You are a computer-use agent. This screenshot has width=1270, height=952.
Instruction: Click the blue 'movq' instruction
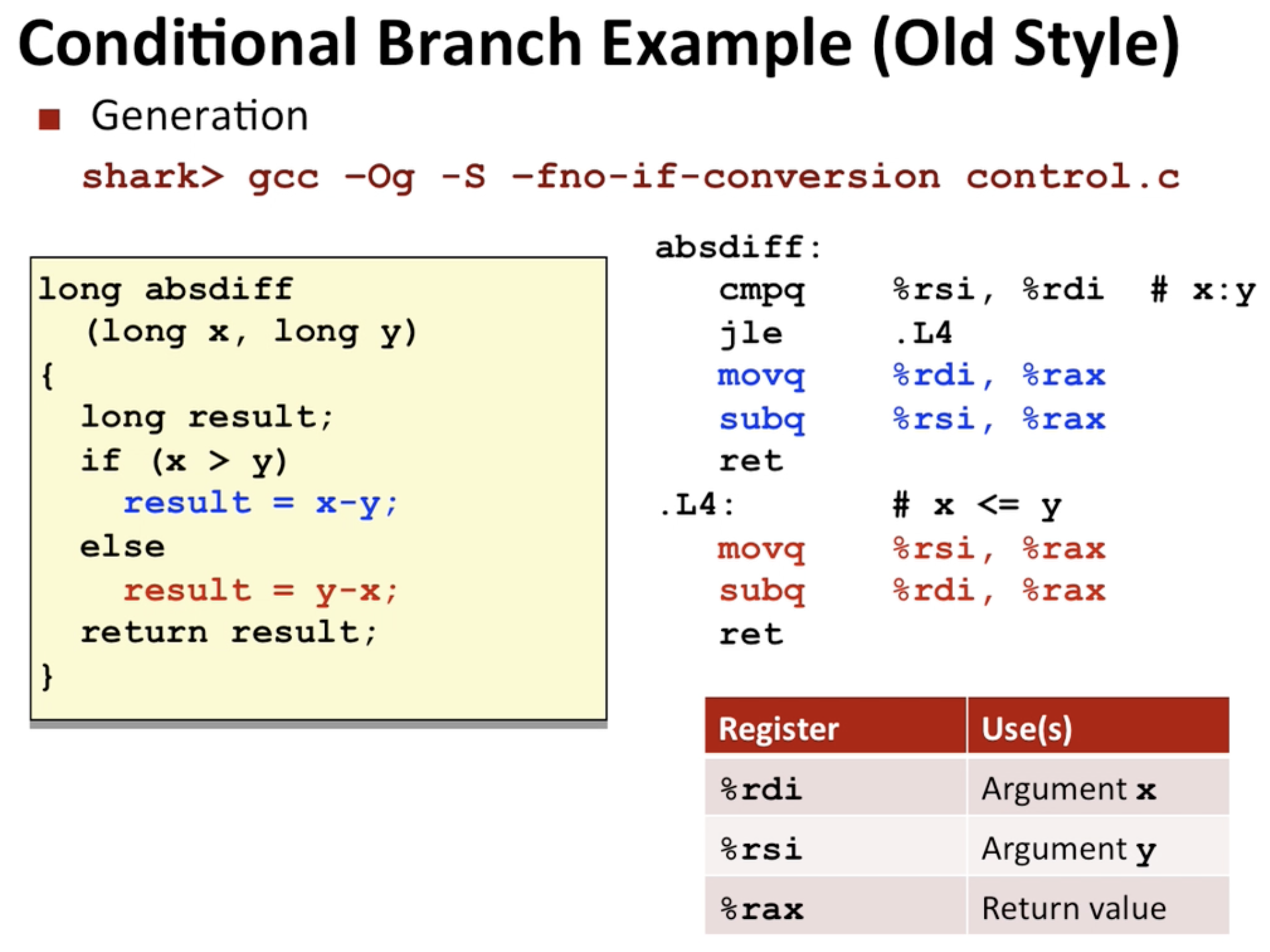pos(761,377)
